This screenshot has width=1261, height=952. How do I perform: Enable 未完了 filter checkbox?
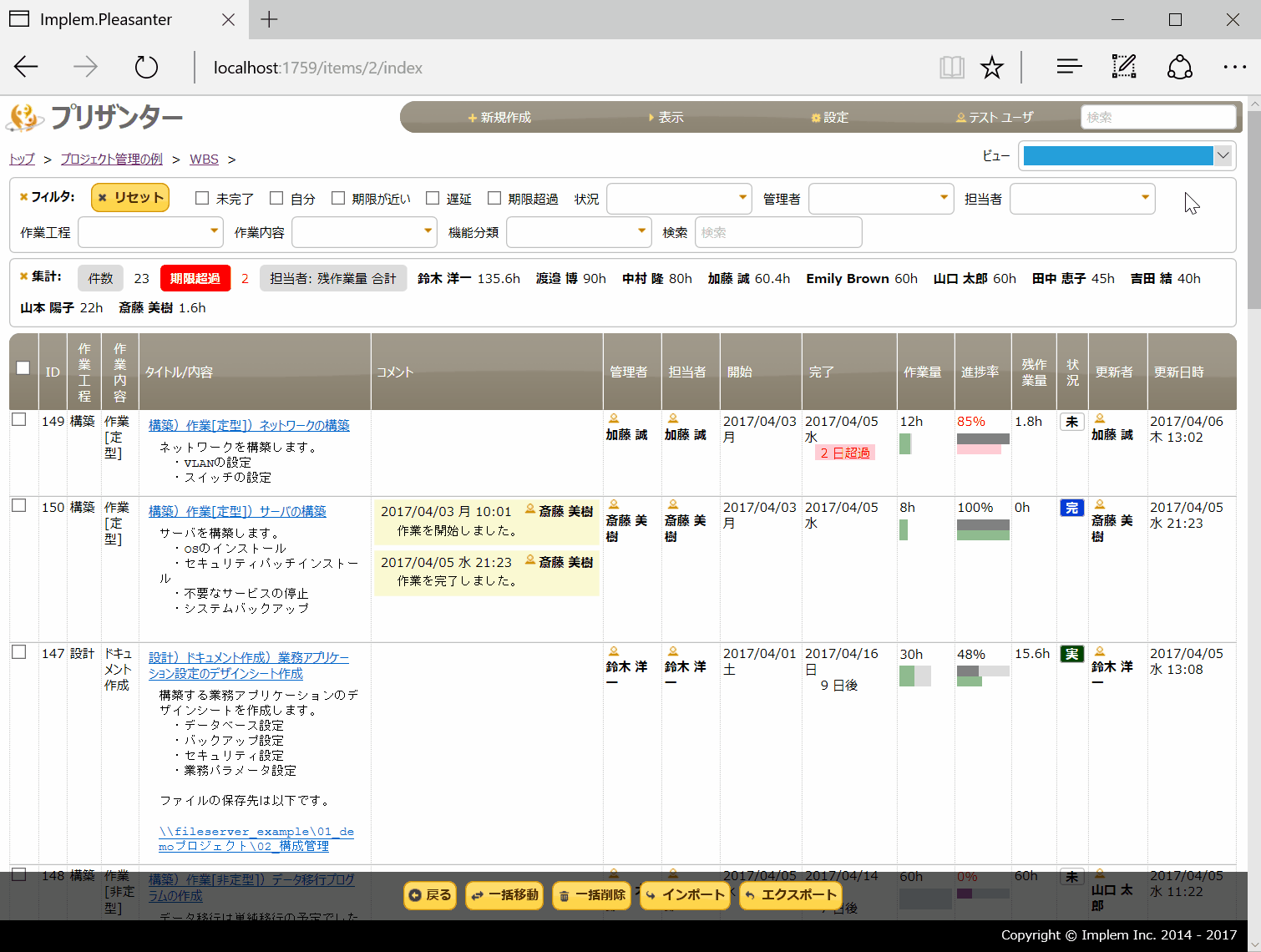tap(202, 198)
